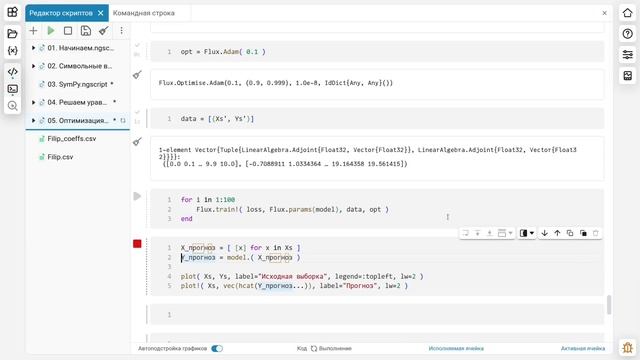Copy cell with outlined duplicate icon

point(570,233)
